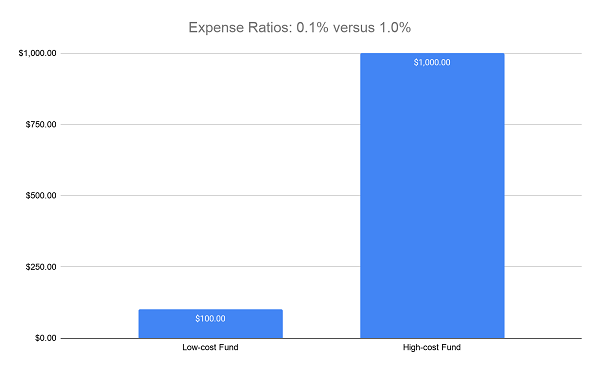Click the $100.00 data label inside the bar
The height and width of the screenshot is (371, 600).
point(210,319)
